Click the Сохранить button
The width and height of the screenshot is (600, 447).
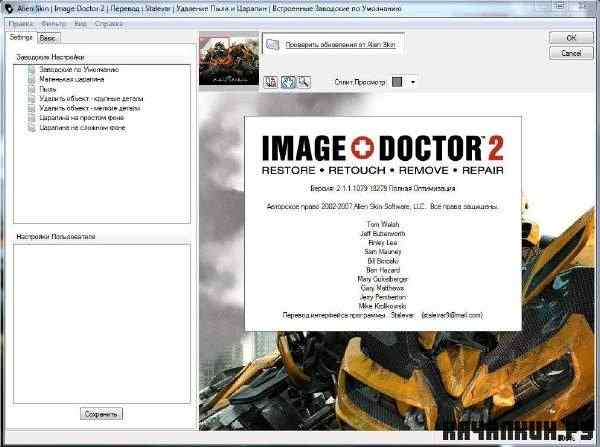101,414
